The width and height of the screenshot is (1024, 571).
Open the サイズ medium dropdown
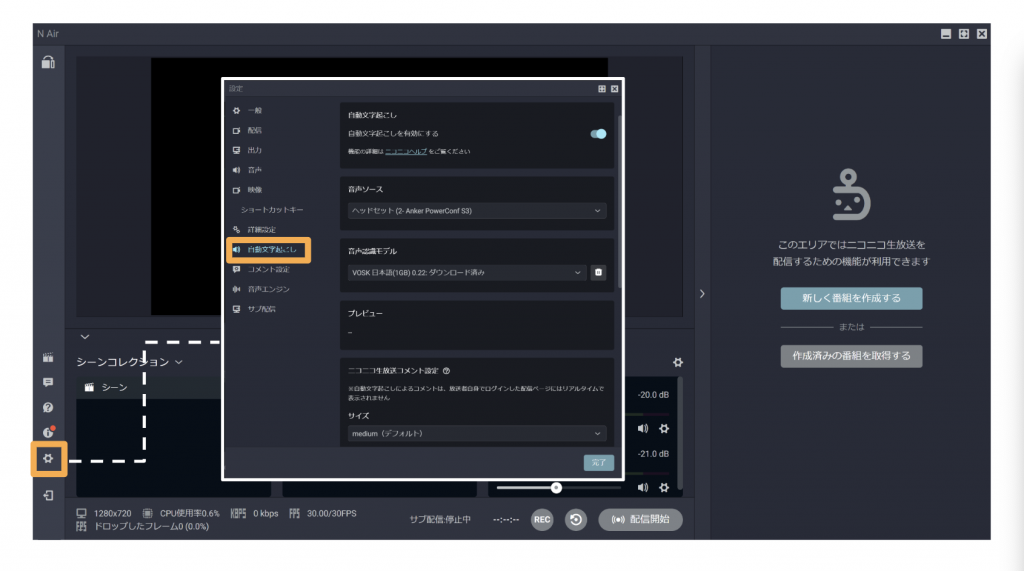[477, 433]
